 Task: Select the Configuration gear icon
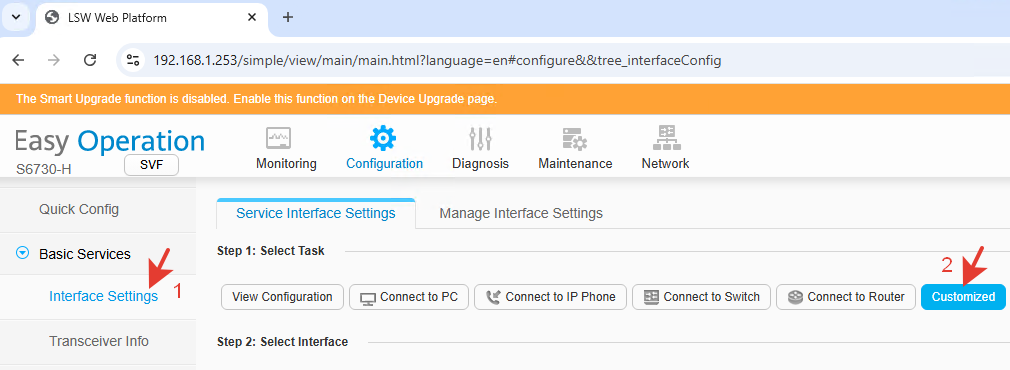coord(383,138)
